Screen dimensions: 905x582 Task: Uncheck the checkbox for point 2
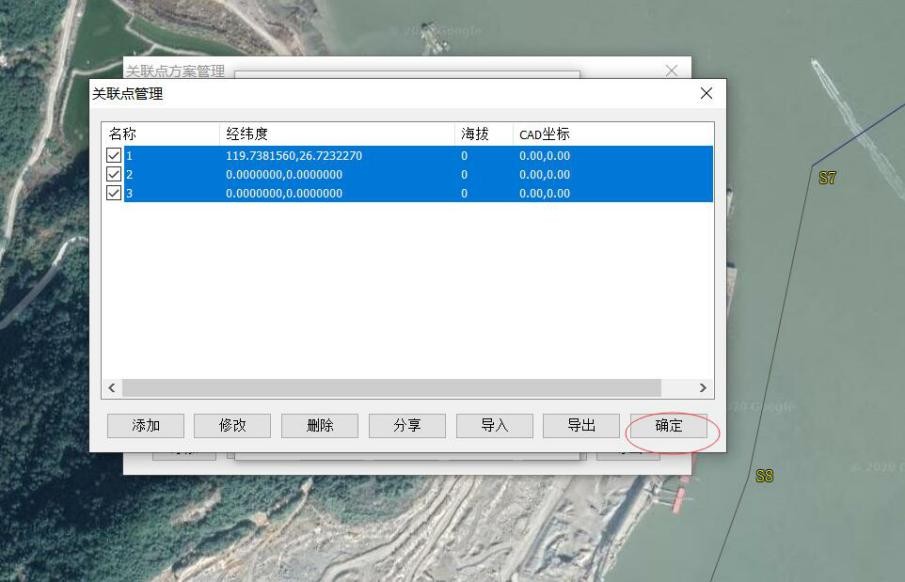pos(113,174)
